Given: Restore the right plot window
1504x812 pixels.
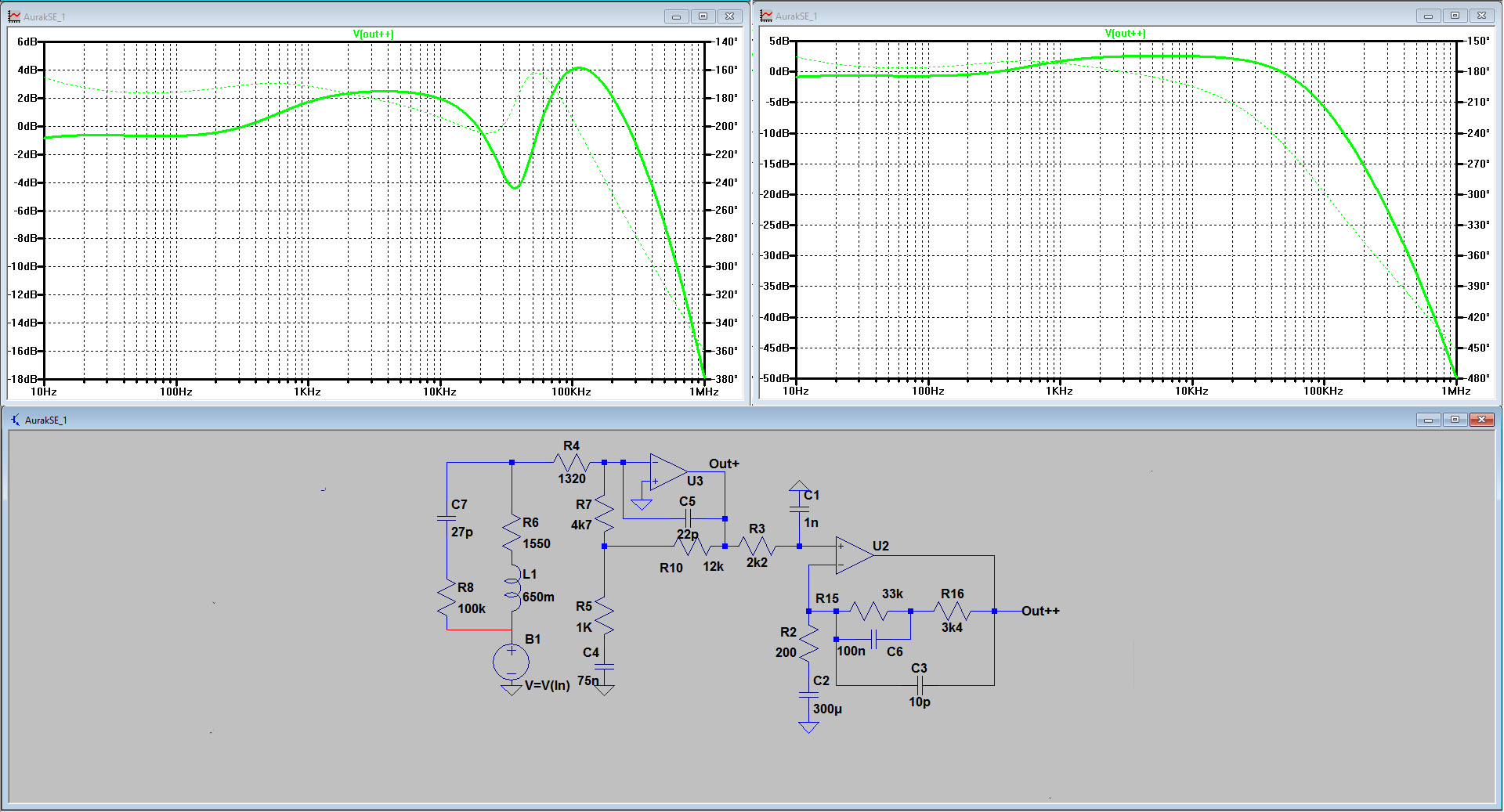Looking at the screenshot, I should point(1455,16).
